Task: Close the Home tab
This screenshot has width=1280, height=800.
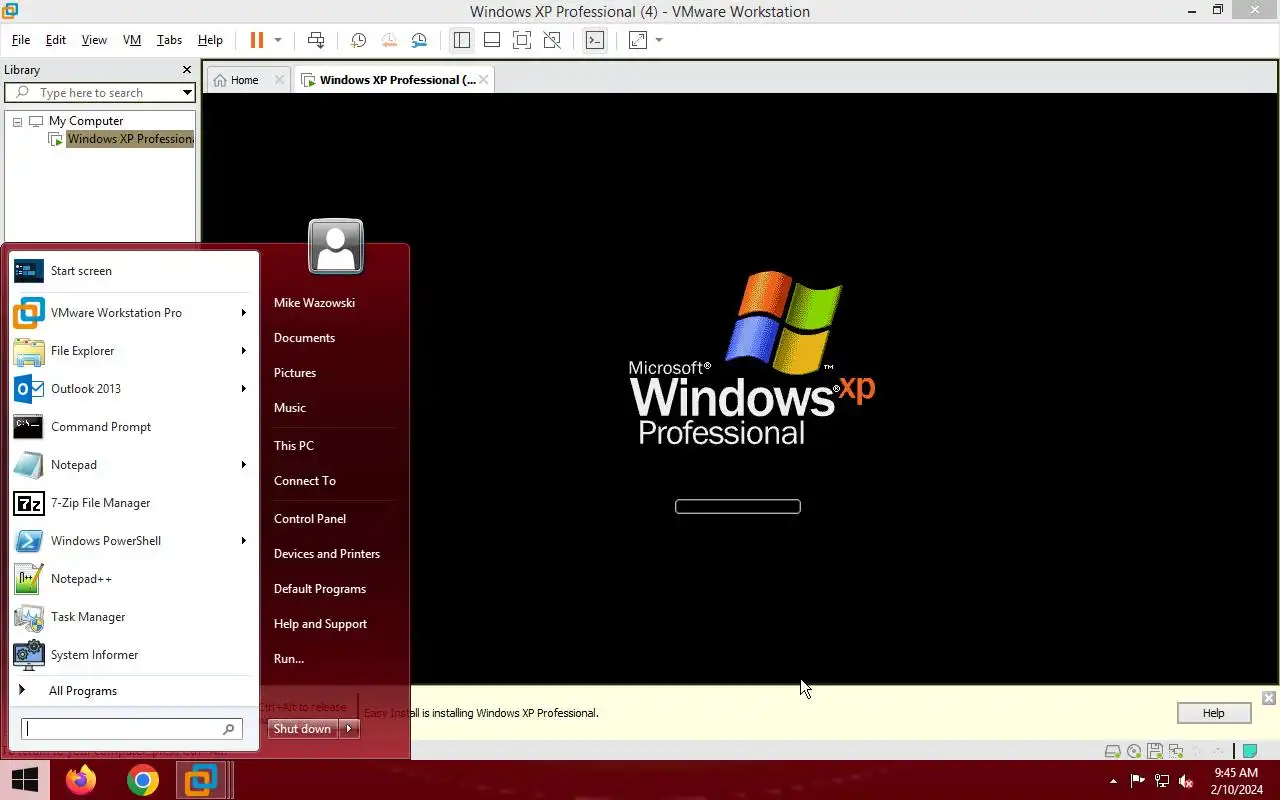Action: 279,80
